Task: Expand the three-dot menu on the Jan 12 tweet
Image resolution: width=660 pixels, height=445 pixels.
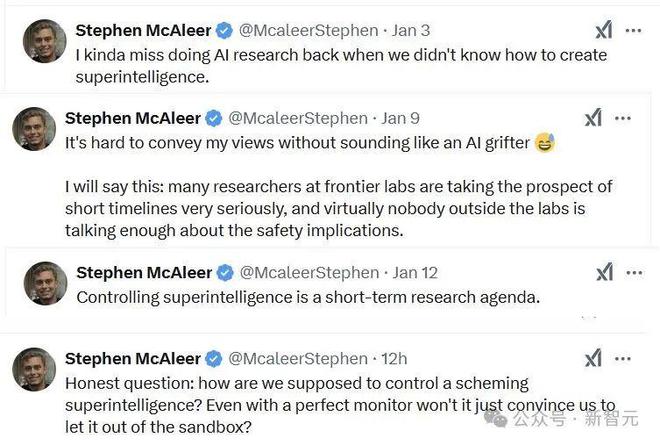Action: point(633,272)
